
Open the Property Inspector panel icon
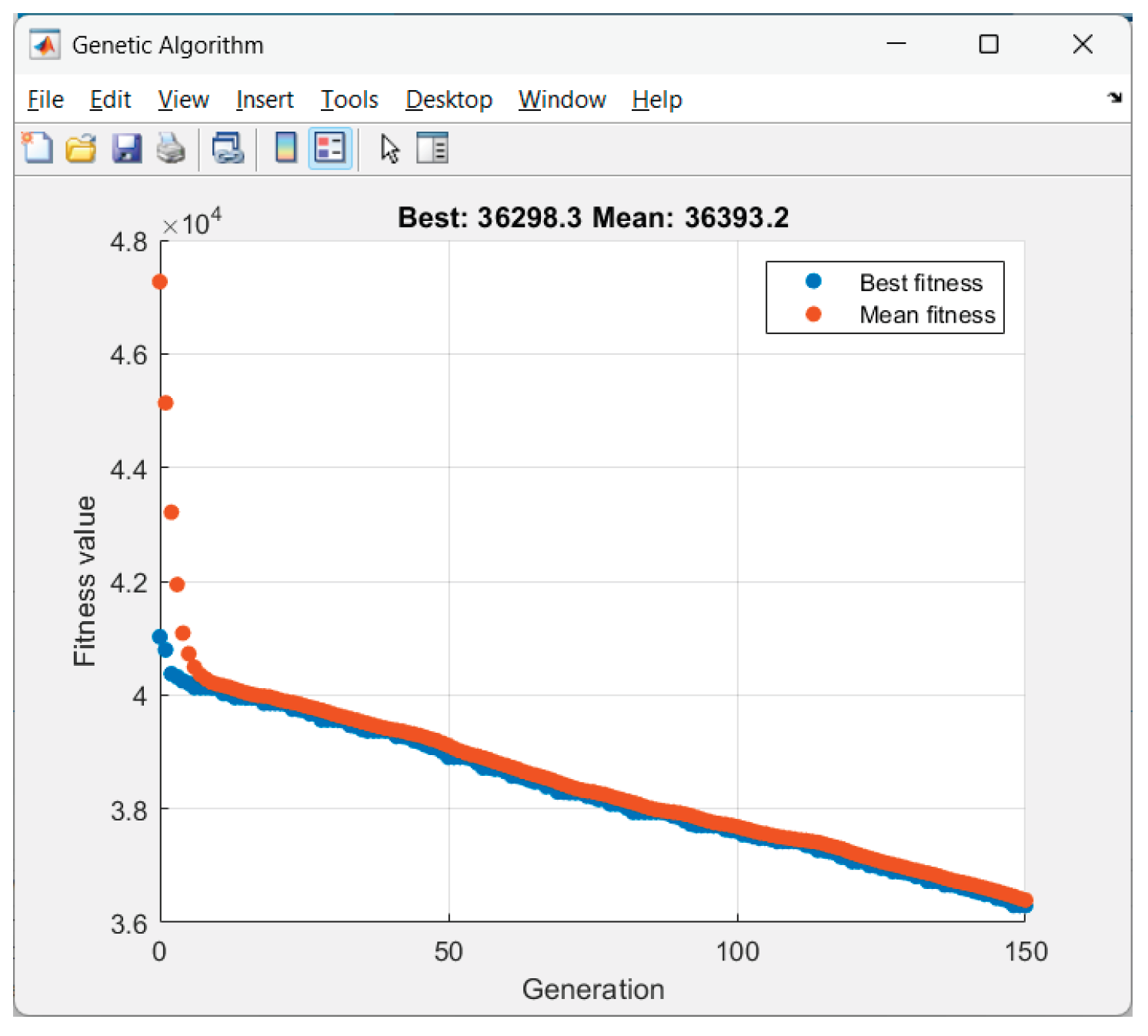(x=432, y=148)
